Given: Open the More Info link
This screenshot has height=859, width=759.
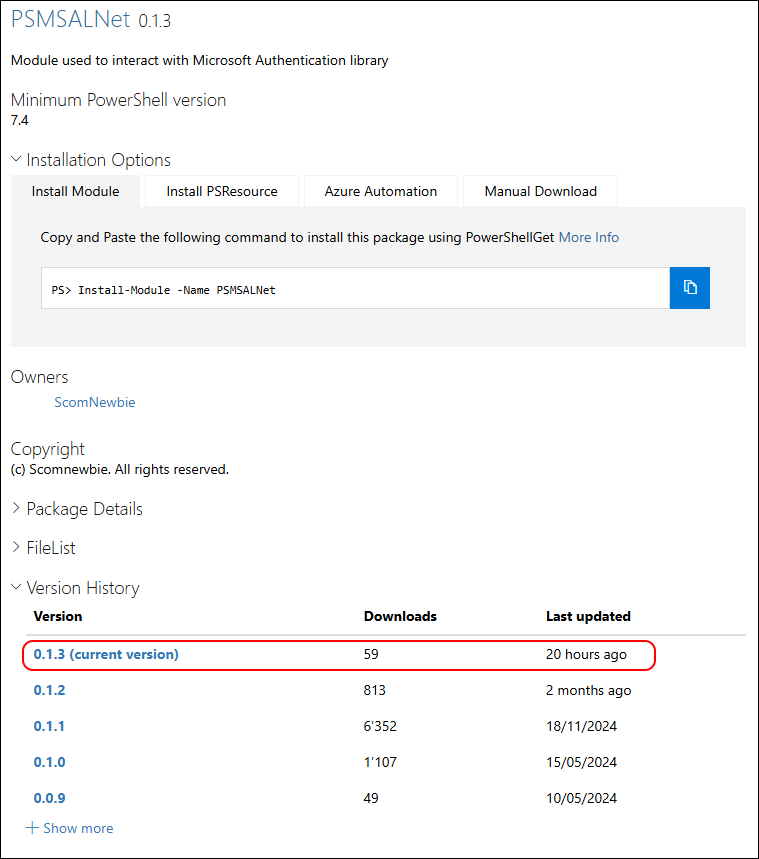Looking at the screenshot, I should click(x=588, y=237).
